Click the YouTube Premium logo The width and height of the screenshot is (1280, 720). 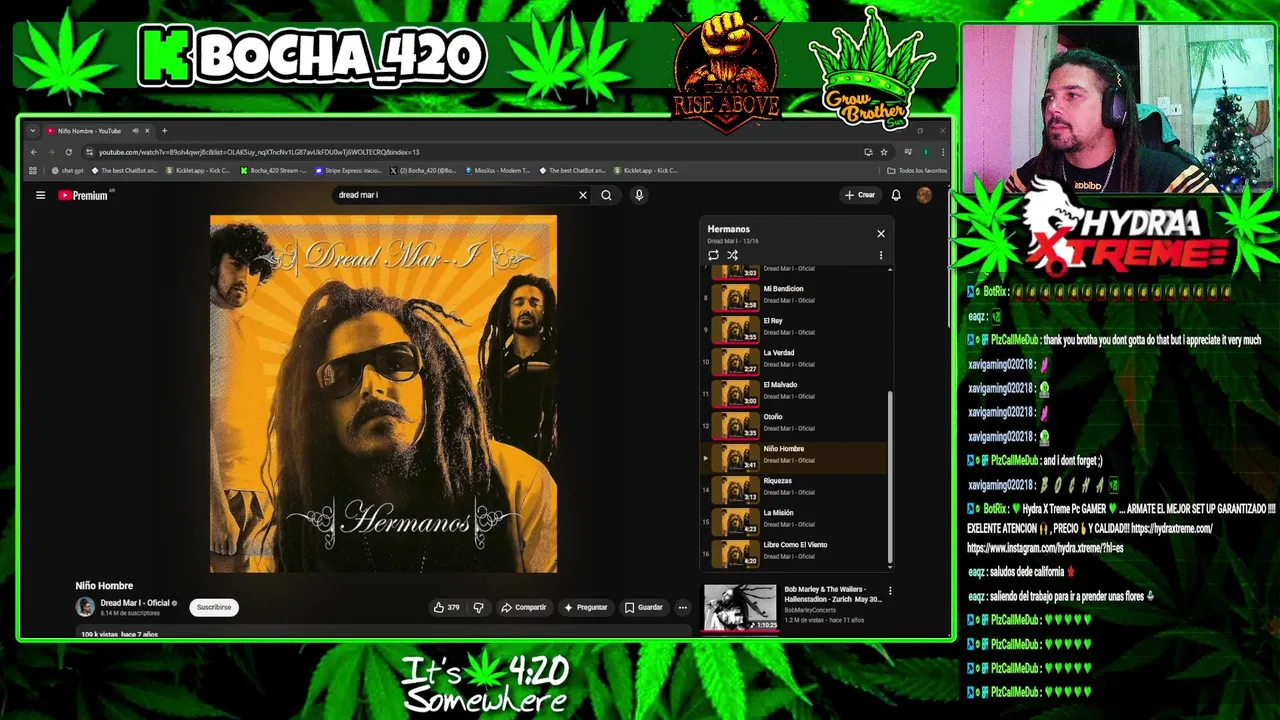click(83, 195)
